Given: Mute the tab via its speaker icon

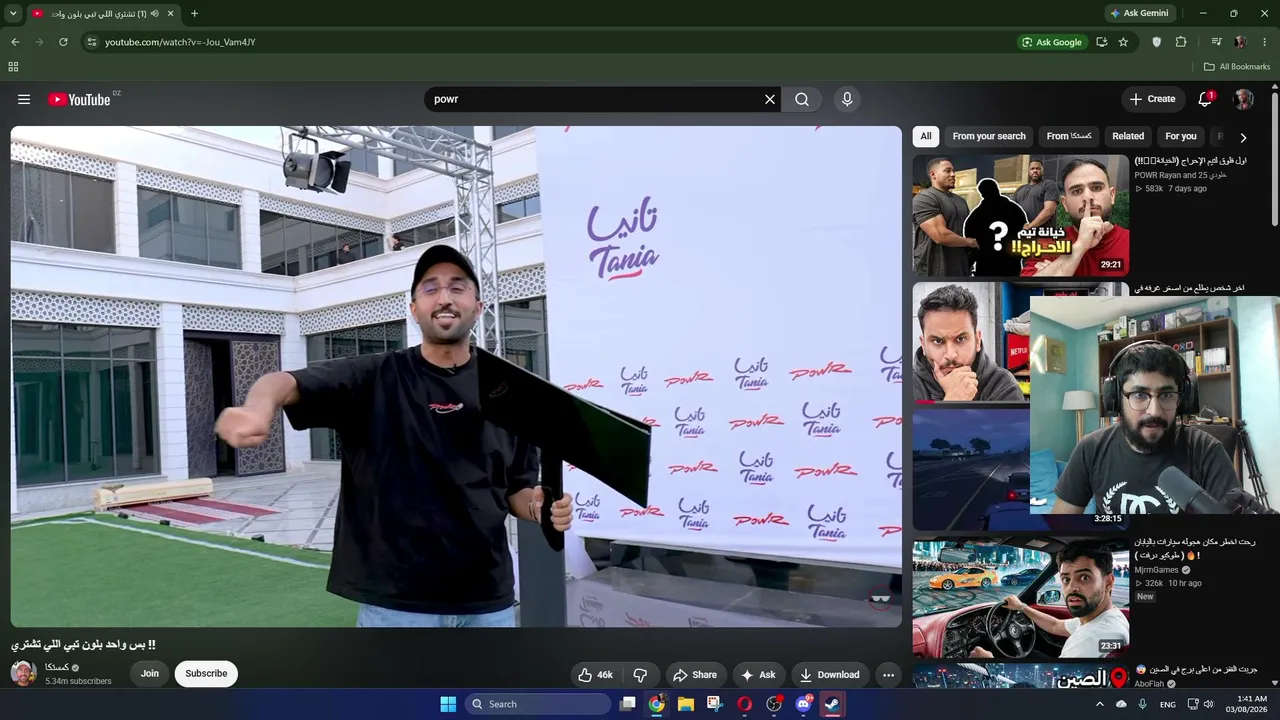Looking at the screenshot, I should [154, 14].
